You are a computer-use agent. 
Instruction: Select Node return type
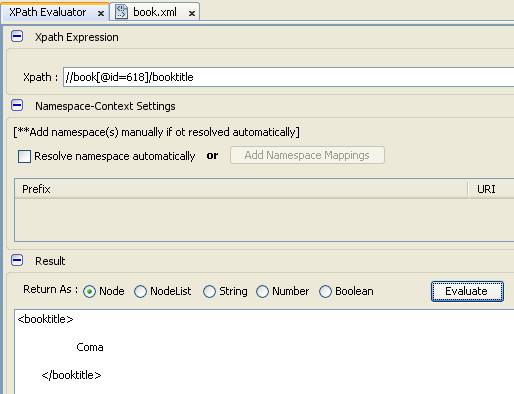point(89,291)
